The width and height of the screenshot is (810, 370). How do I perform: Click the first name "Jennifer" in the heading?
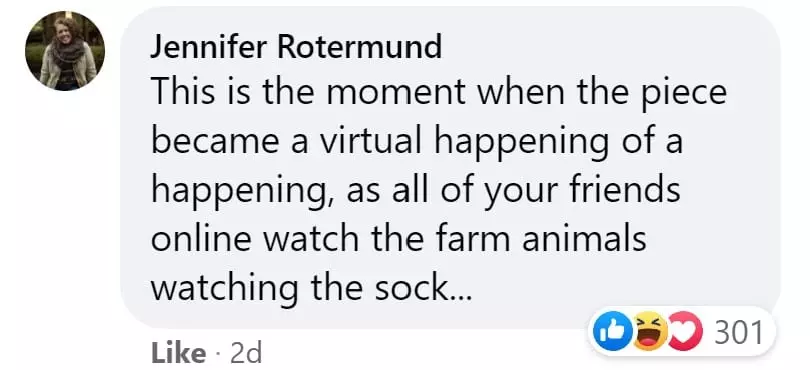point(209,48)
